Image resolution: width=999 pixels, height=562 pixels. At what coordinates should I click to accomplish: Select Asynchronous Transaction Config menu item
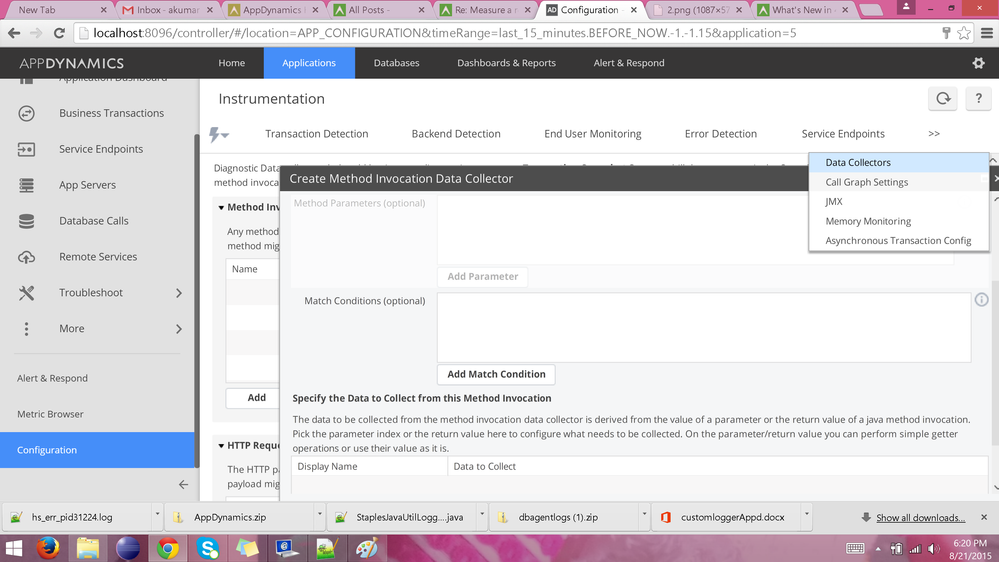pos(898,241)
